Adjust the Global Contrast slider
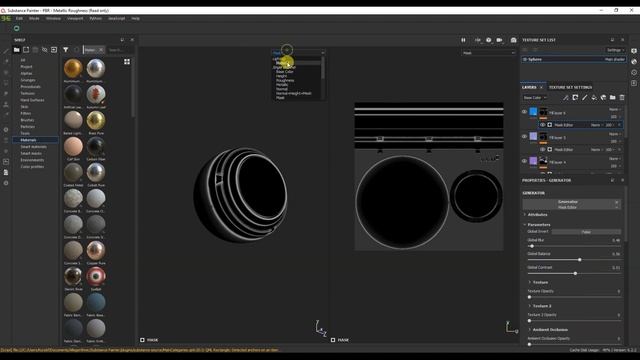Screen dimensions: 640x360 click(574, 273)
